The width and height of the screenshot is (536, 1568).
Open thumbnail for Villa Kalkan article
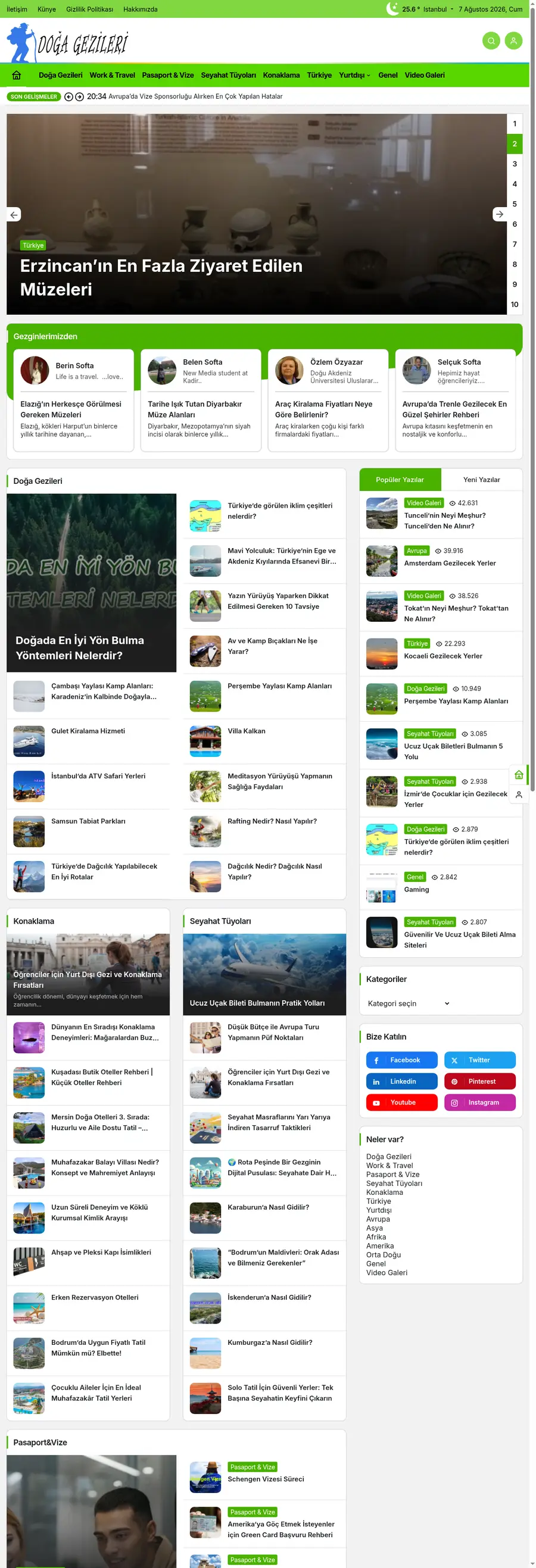[x=205, y=741]
